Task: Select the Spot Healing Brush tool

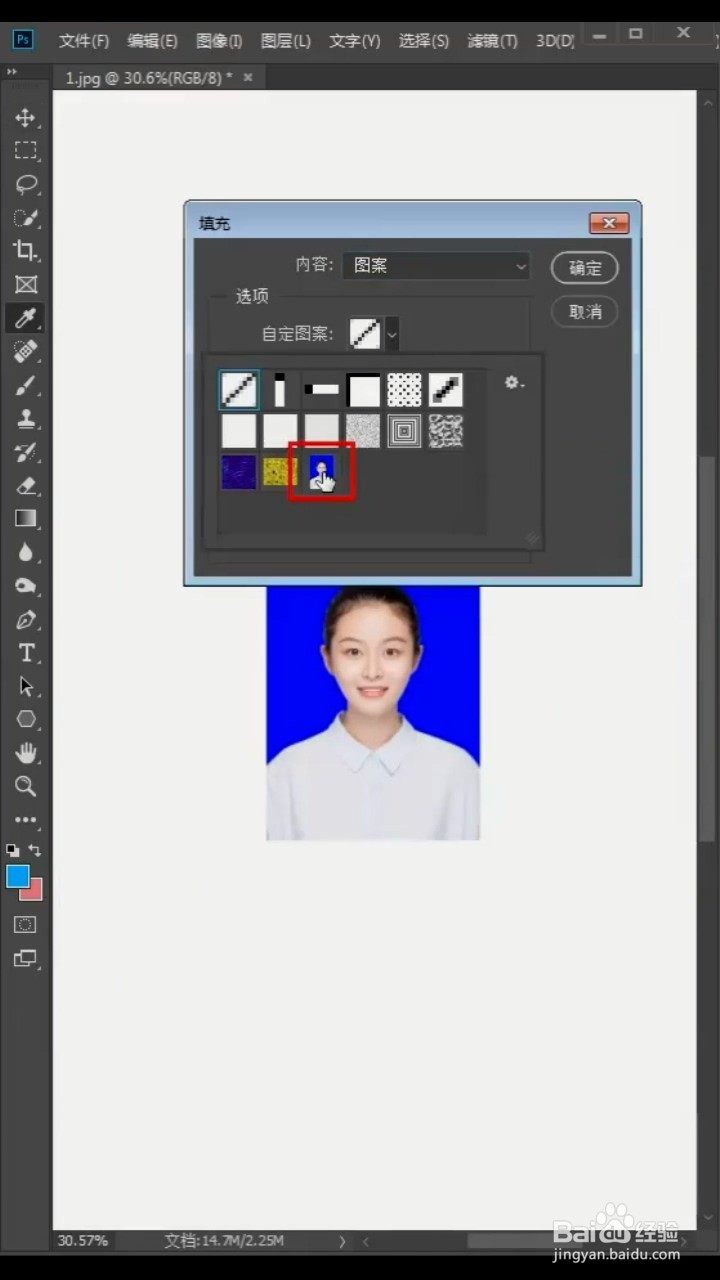Action: [x=25, y=352]
